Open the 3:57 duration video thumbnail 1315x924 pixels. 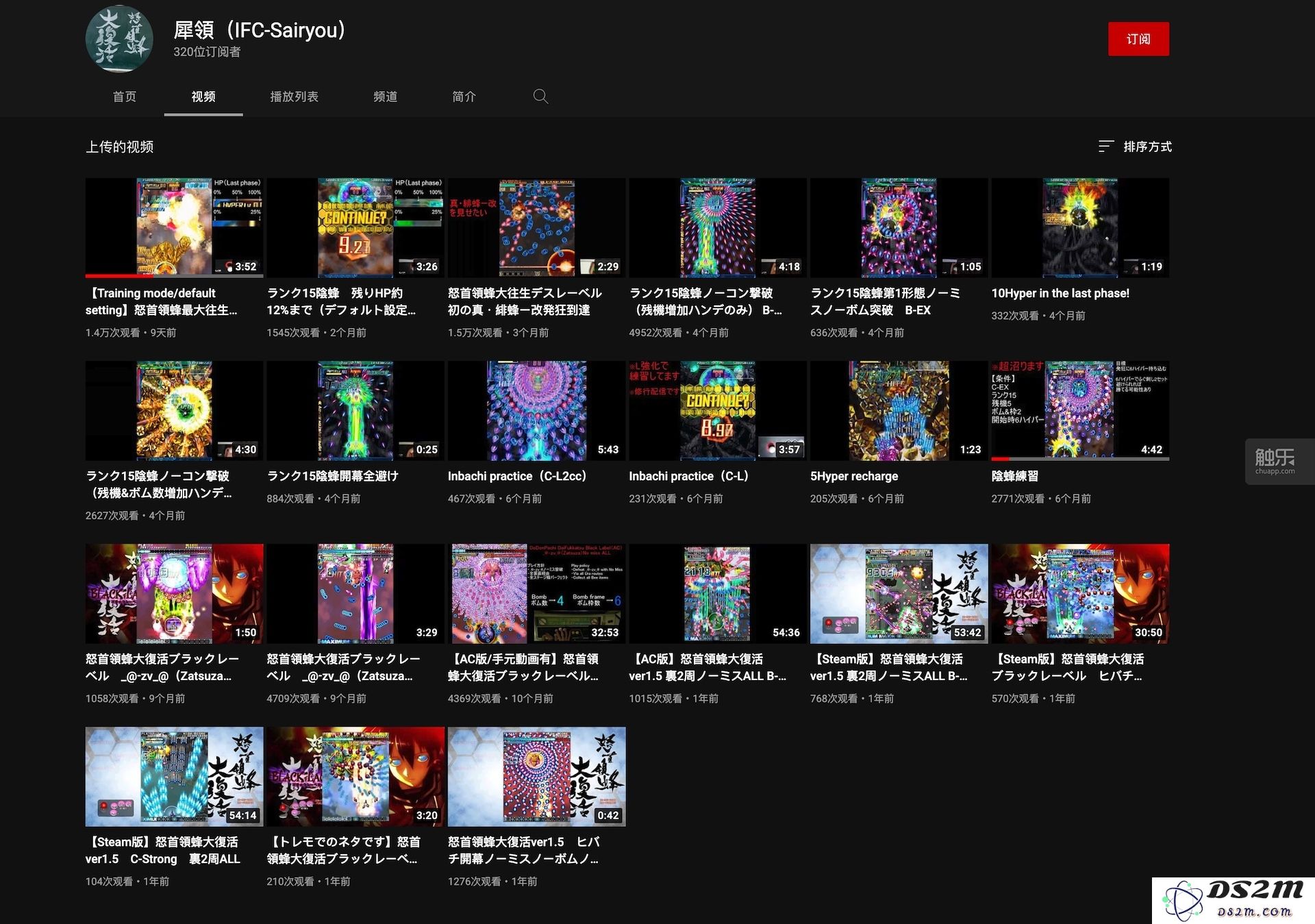pyautogui.click(x=718, y=410)
